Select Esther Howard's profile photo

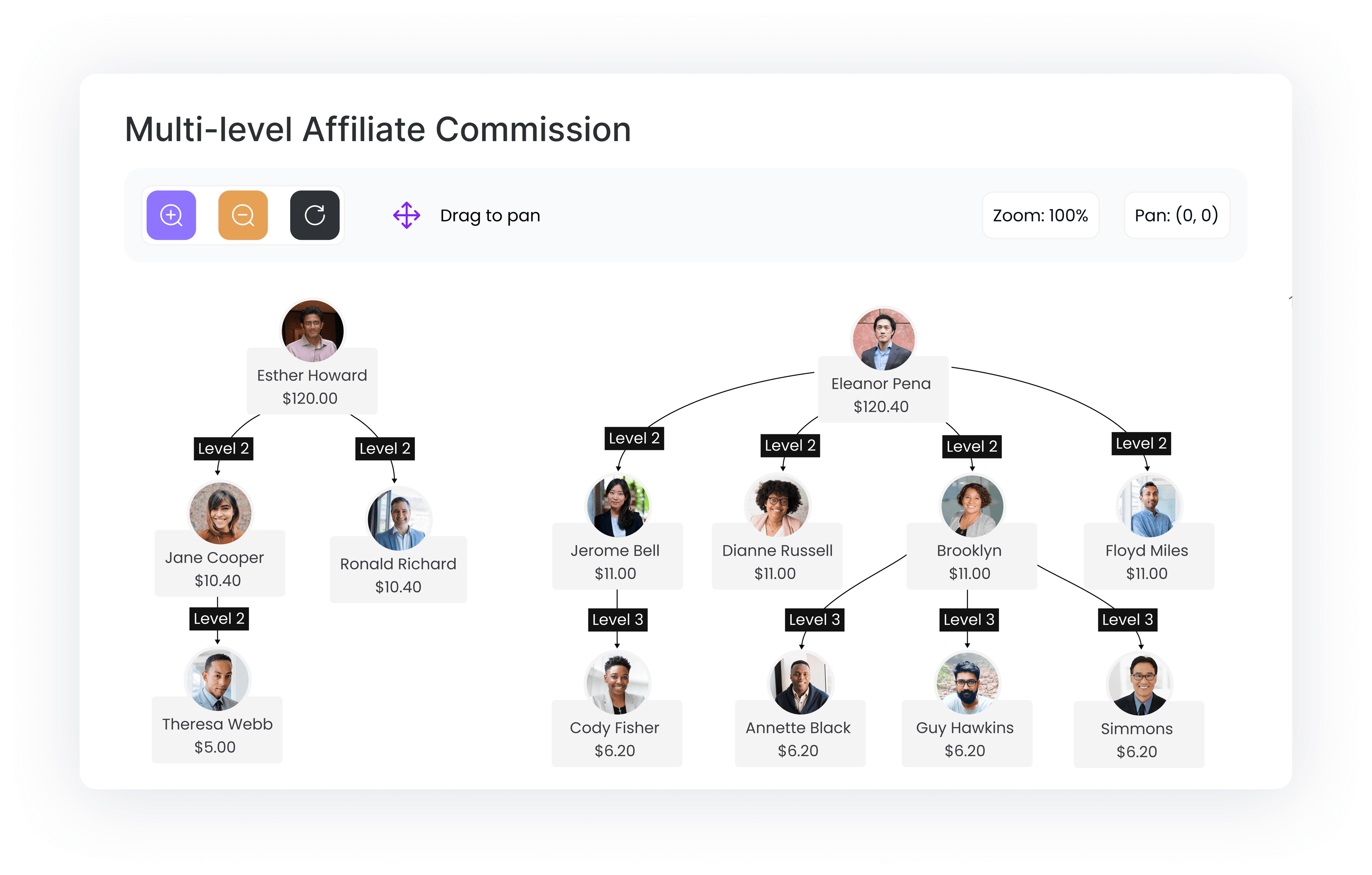tap(312, 331)
